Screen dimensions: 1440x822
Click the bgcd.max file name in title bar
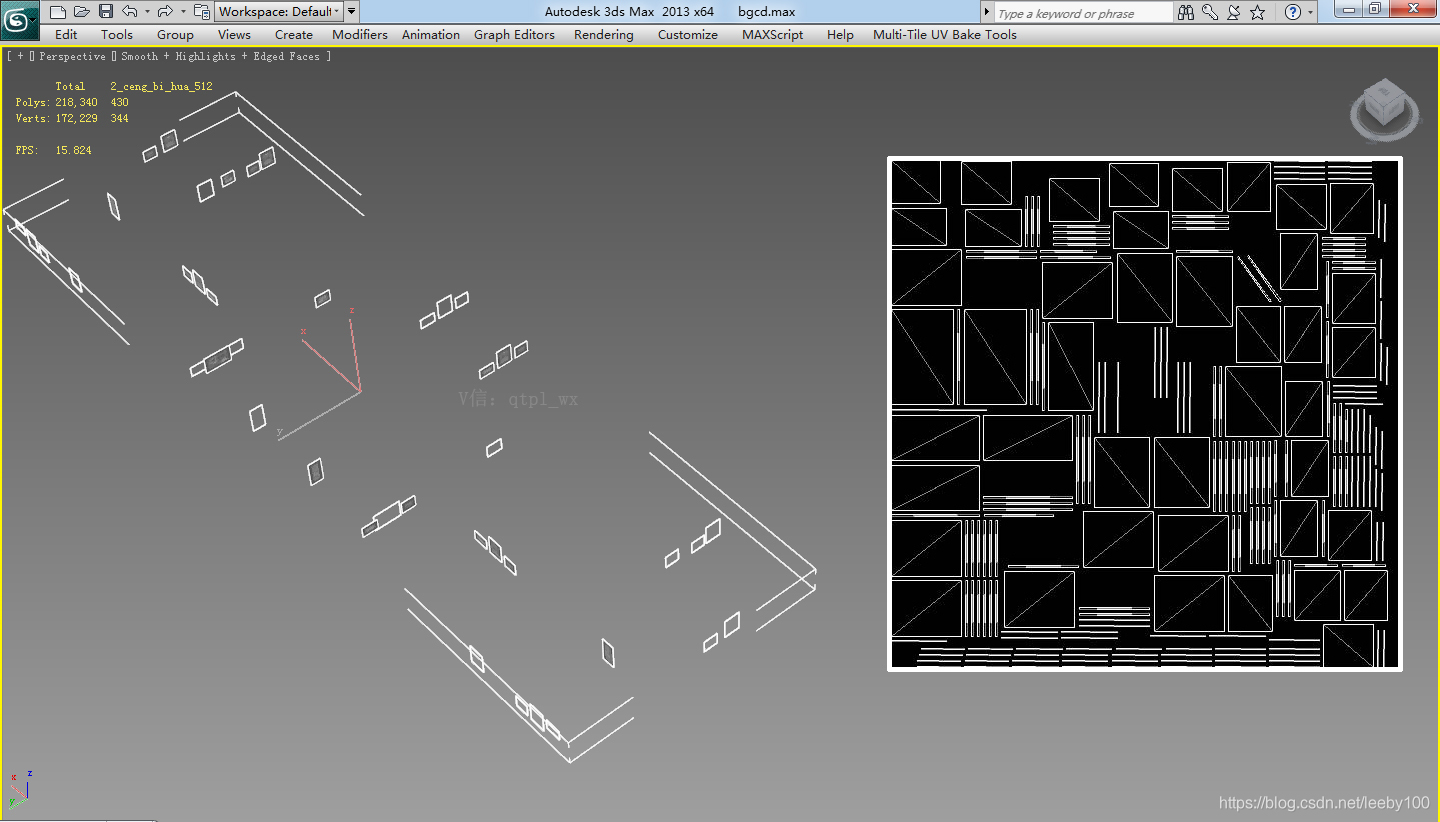tap(767, 12)
